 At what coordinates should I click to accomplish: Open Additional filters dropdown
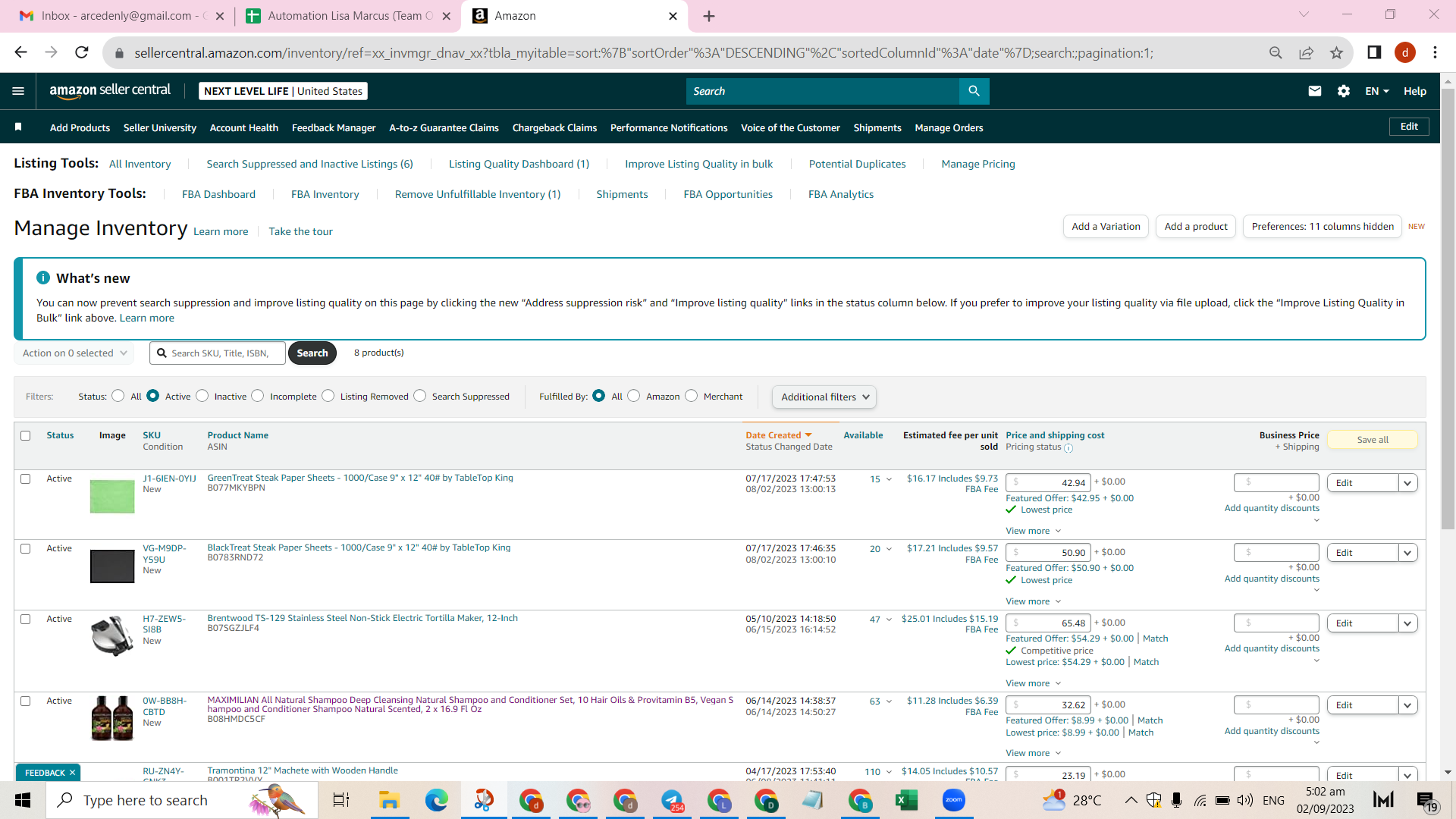(824, 397)
